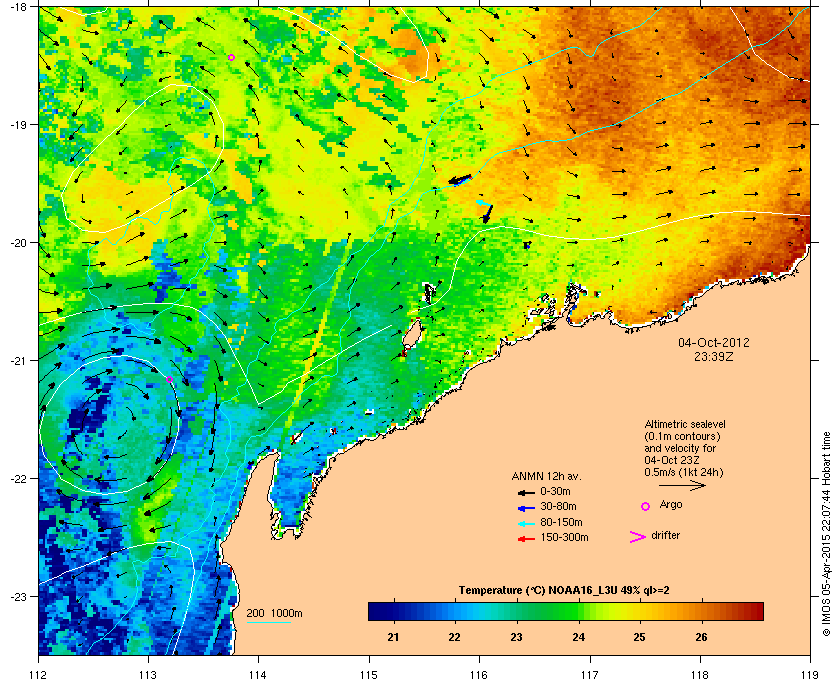Click the '0-30m' depth label
This screenshot has width=840, height=680.
[555, 491]
